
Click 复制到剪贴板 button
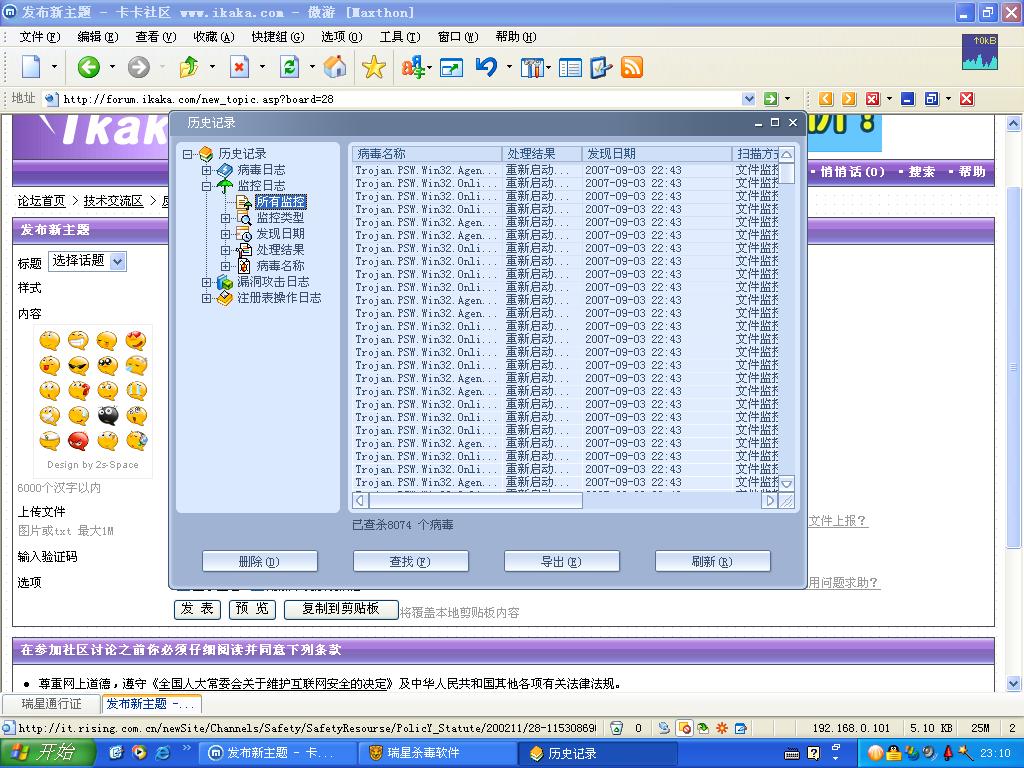tap(341, 609)
